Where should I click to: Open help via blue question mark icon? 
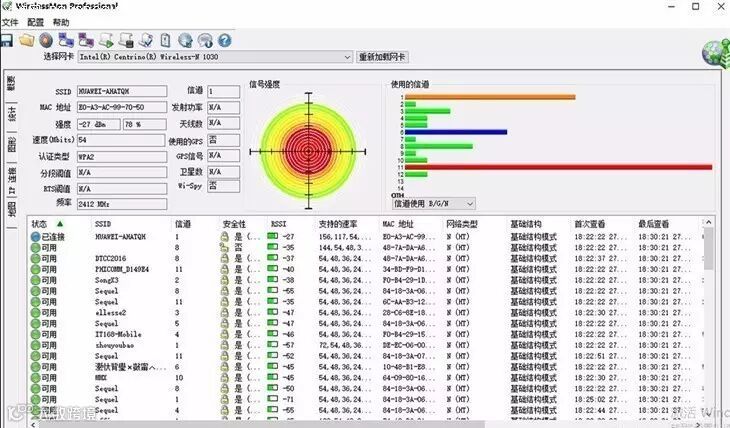[224, 41]
